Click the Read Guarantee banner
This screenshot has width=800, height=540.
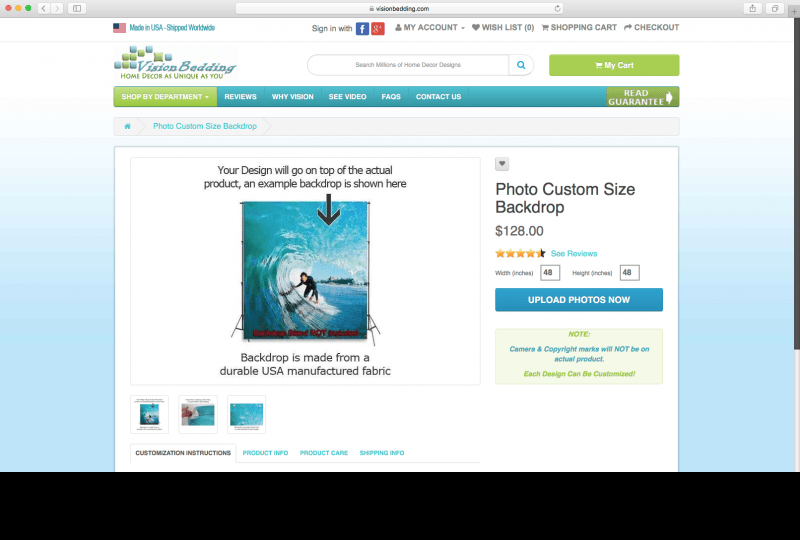[642, 97]
